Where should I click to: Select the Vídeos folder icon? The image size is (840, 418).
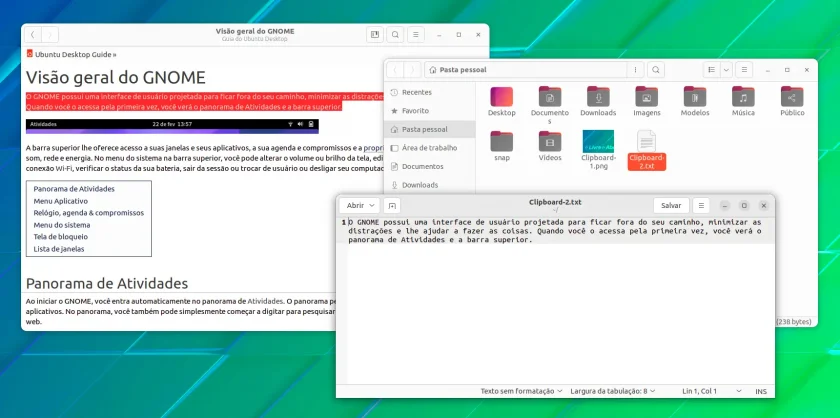(550, 141)
